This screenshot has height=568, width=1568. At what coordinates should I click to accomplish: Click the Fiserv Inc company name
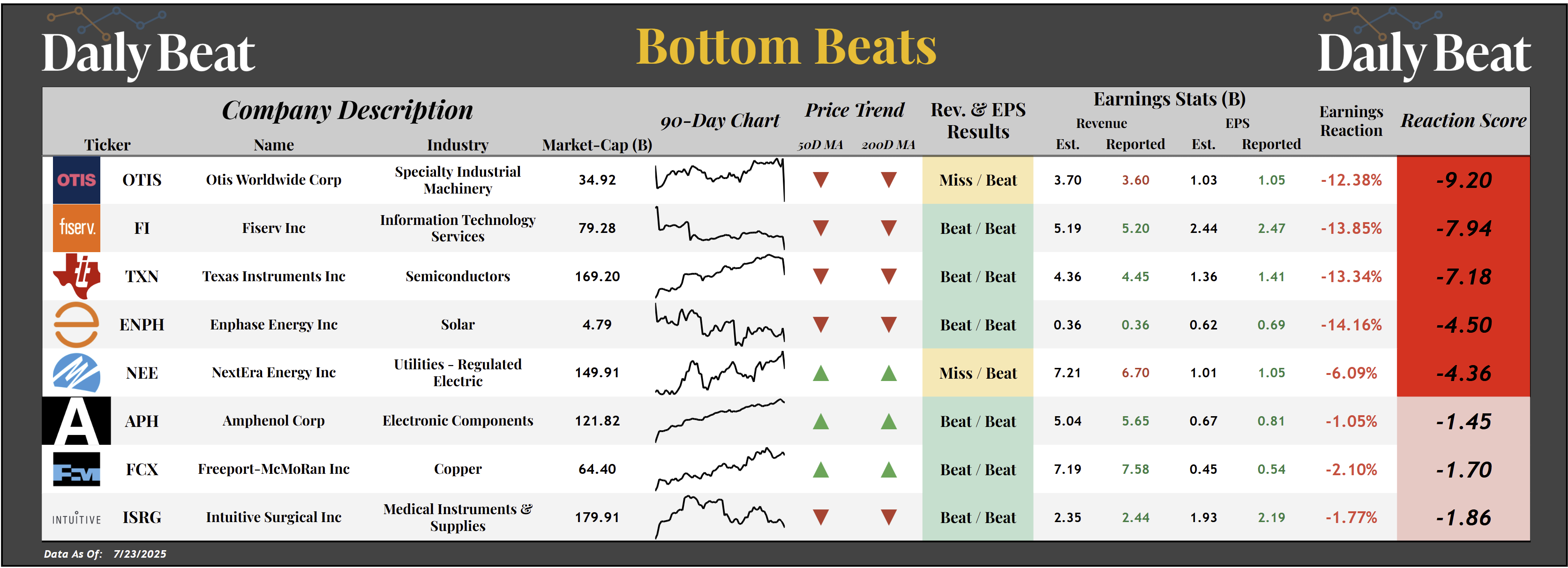[x=273, y=228]
